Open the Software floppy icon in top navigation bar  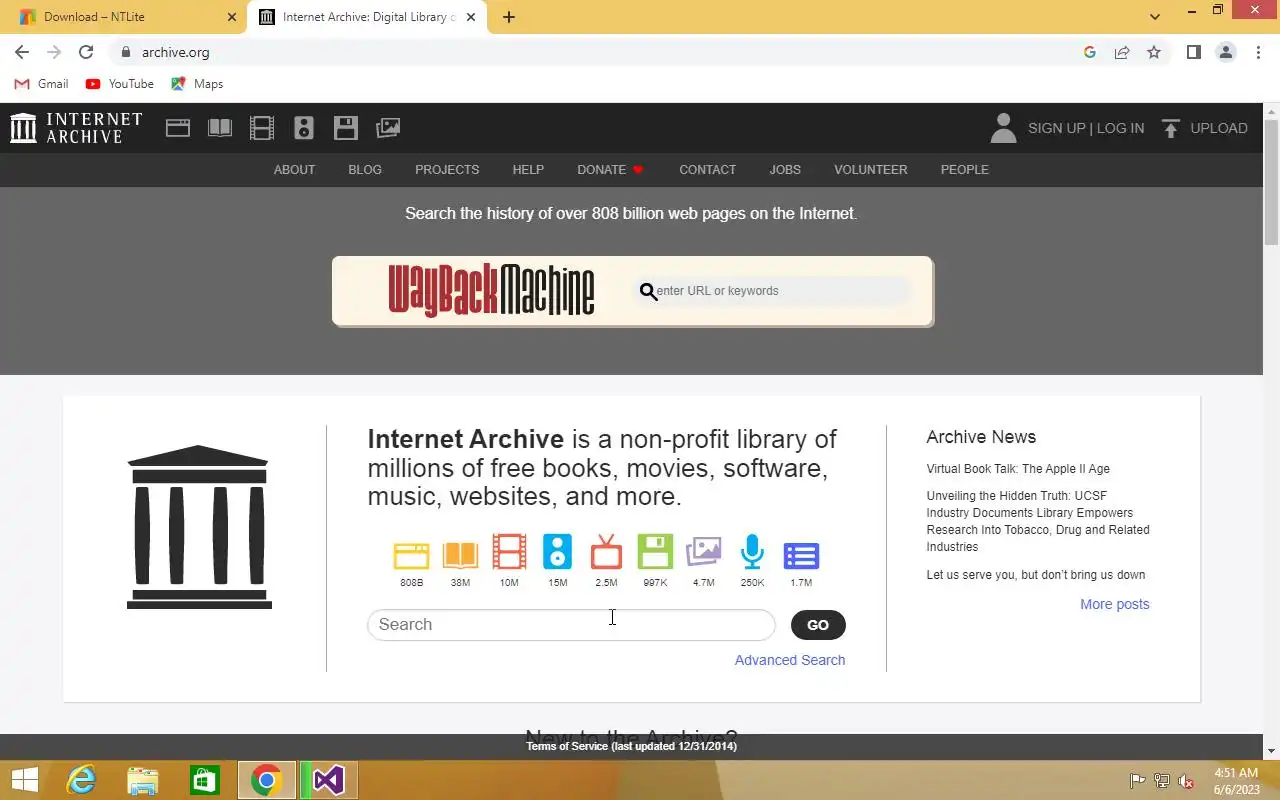pyautogui.click(x=346, y=128)
